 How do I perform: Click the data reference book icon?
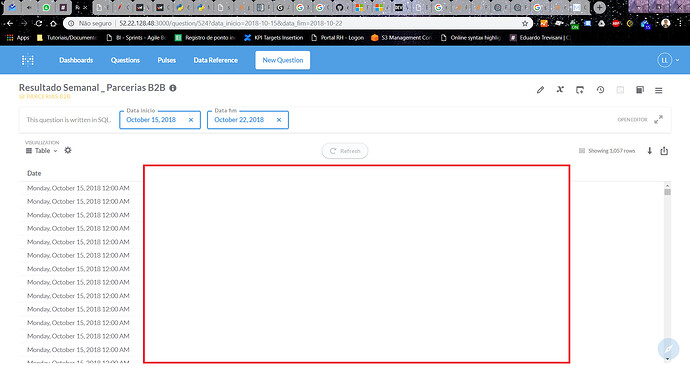click(x=640, y=90)
